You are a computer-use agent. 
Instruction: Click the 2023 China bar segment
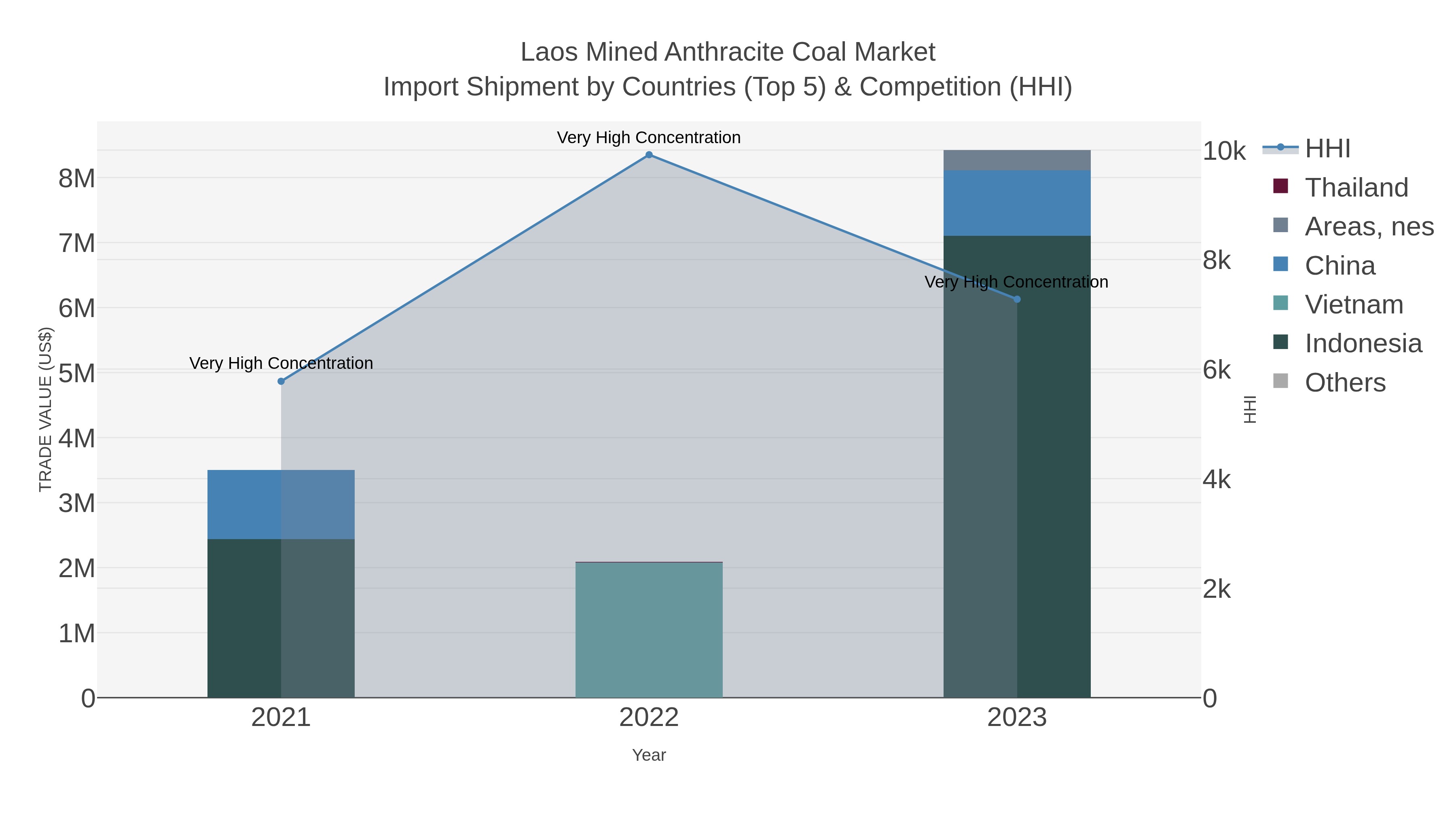1017,203
